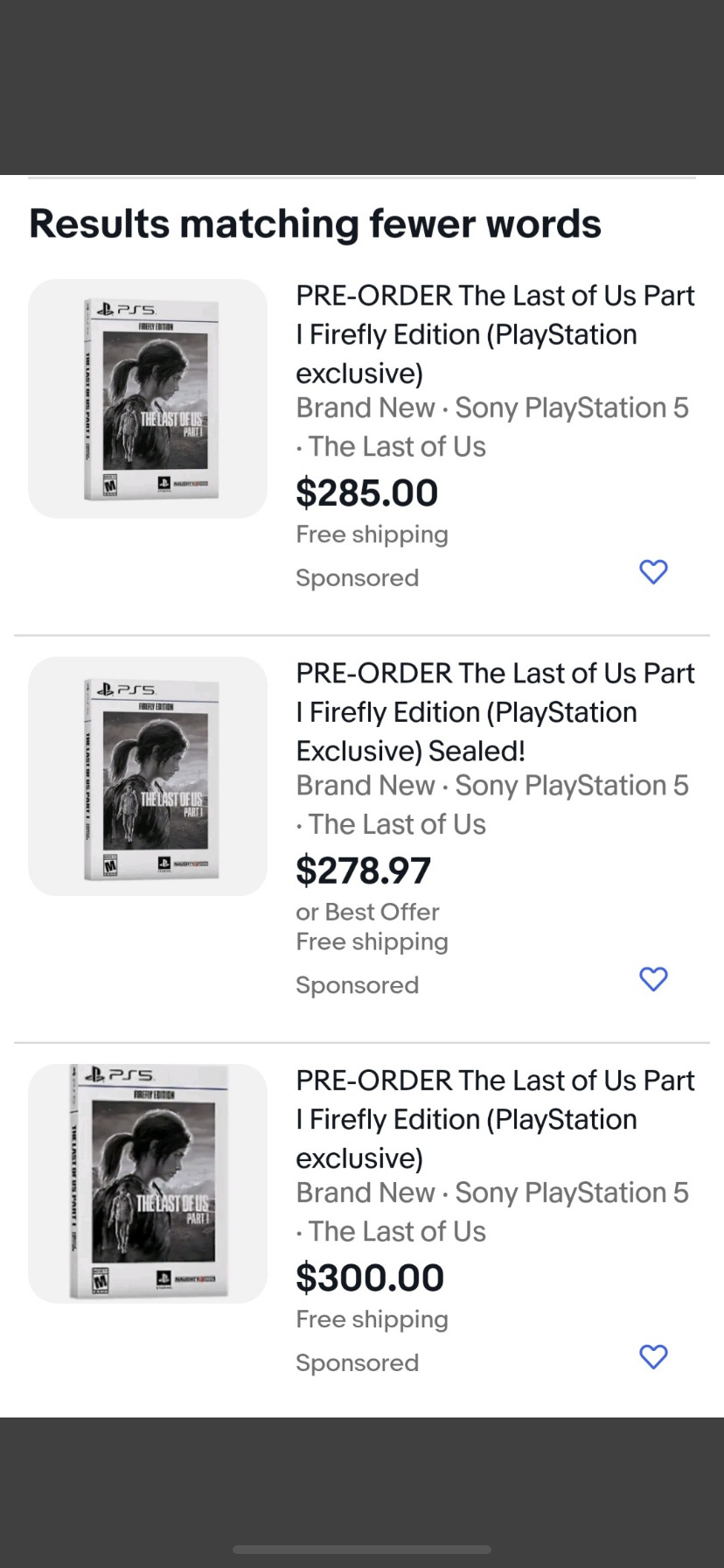Tap the 'Results matching fewer words' heading

[x=315, y=224]
